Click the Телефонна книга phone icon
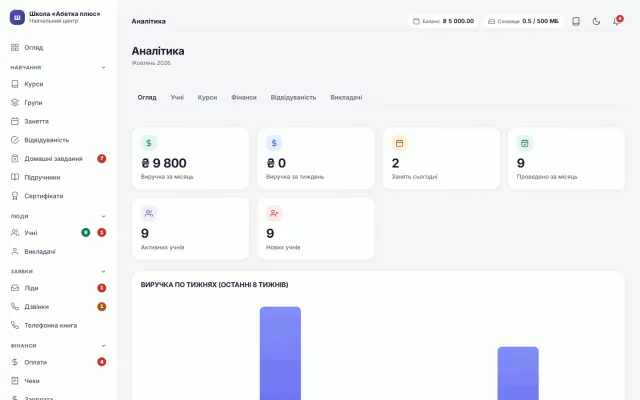This screenshot has height=400, width=640. click(x=15, y=325)
